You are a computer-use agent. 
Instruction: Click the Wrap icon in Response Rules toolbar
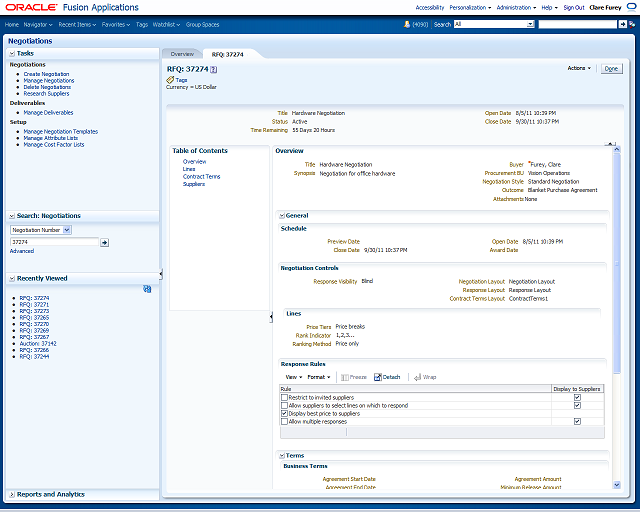(x=418, y=377)
